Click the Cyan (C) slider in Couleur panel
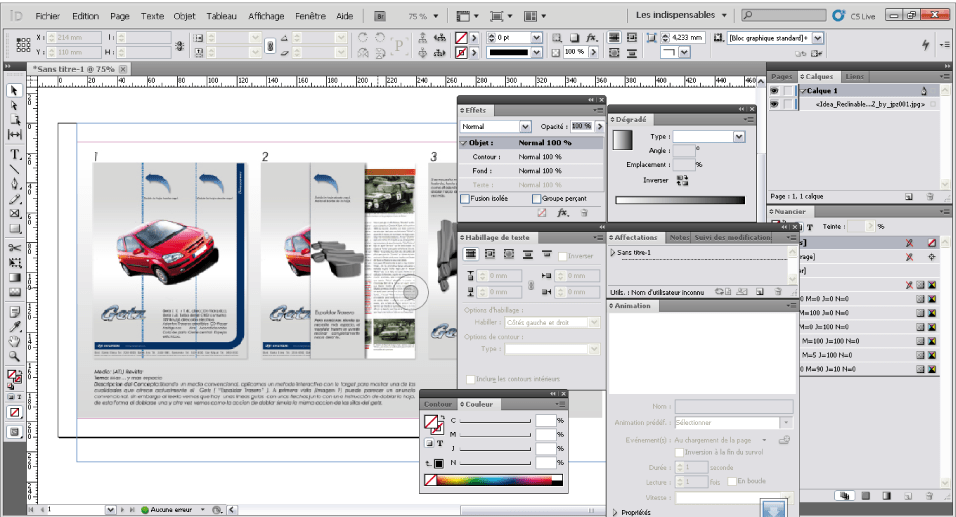 point(494,421)
